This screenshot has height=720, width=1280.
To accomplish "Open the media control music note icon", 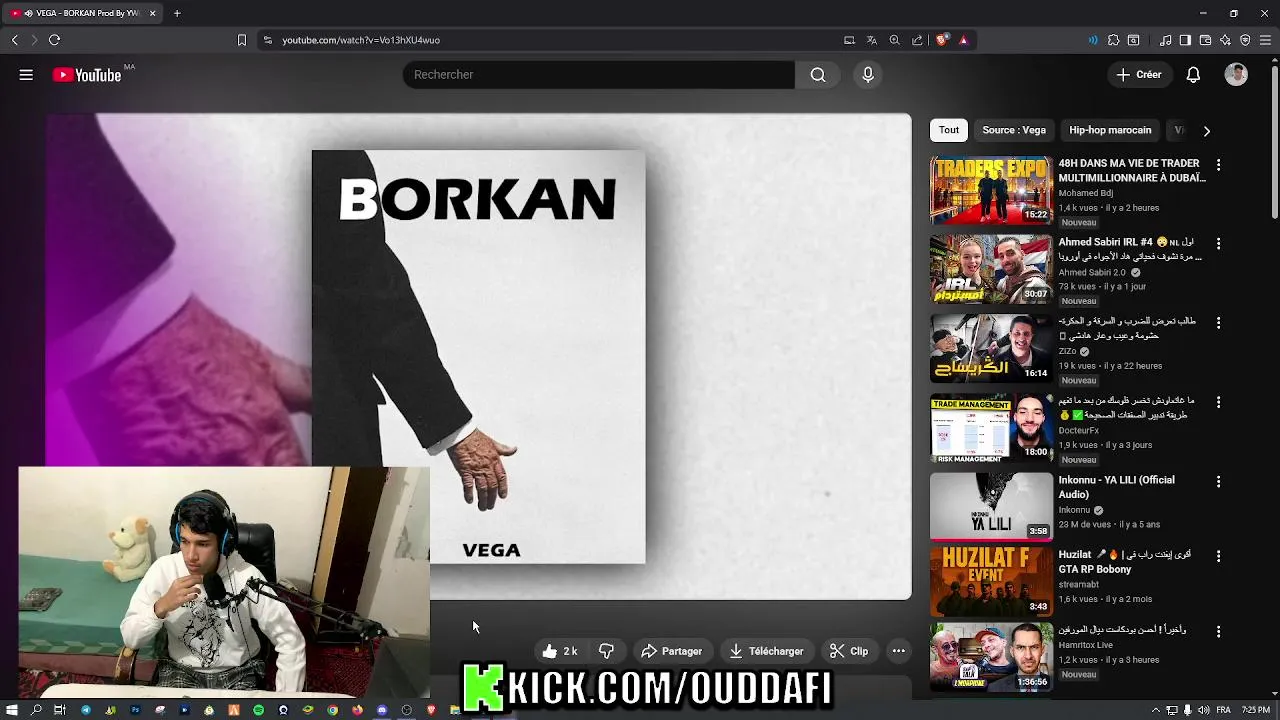I will pos(1165,40).
